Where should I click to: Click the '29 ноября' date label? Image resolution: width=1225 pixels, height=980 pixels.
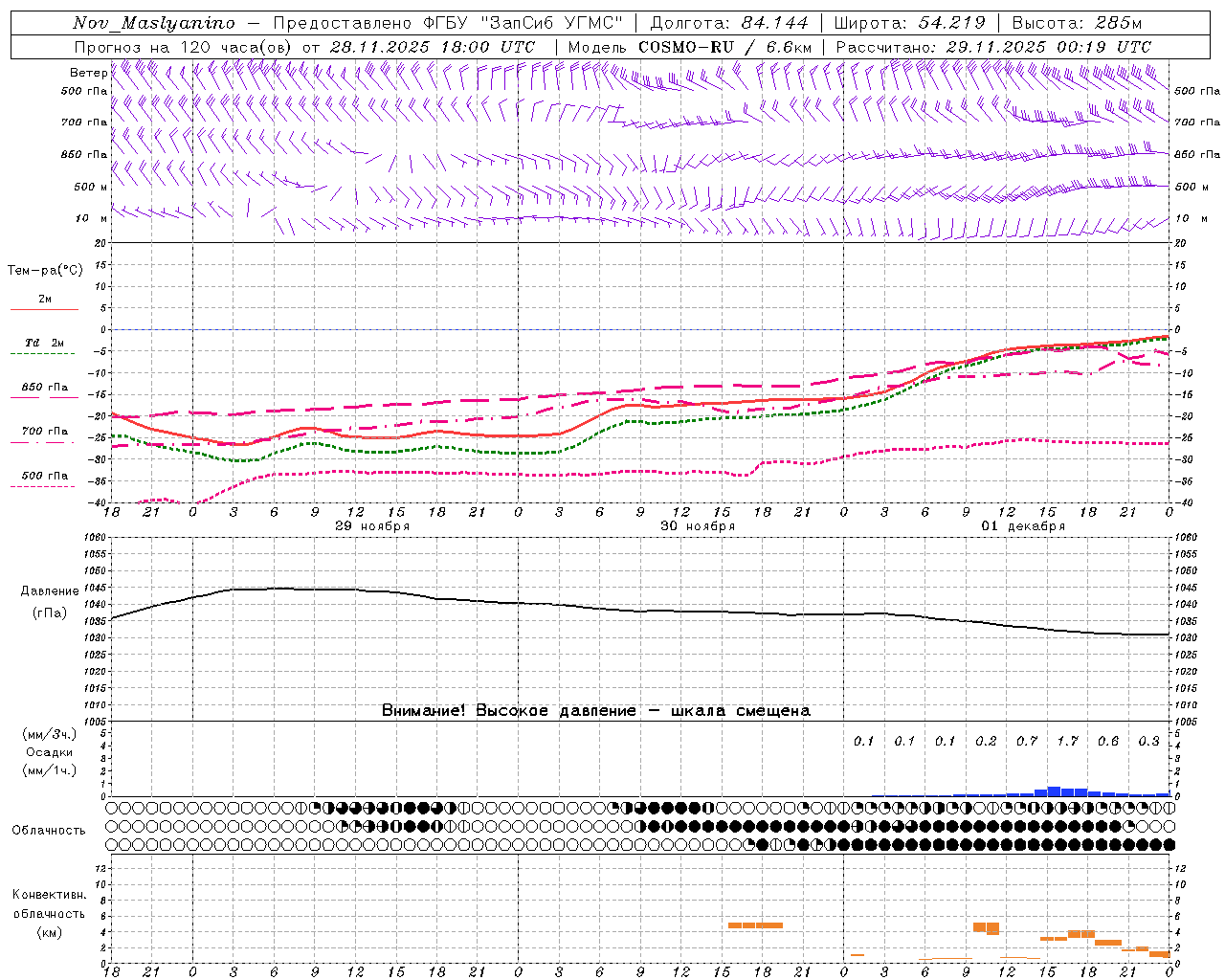[x=372, y=526]
